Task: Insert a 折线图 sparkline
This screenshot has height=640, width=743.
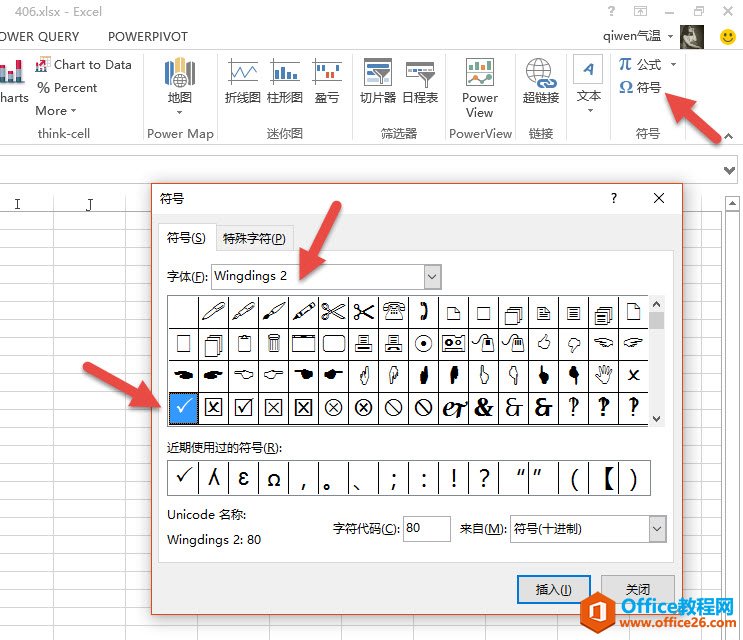Action: pos(243,81)
